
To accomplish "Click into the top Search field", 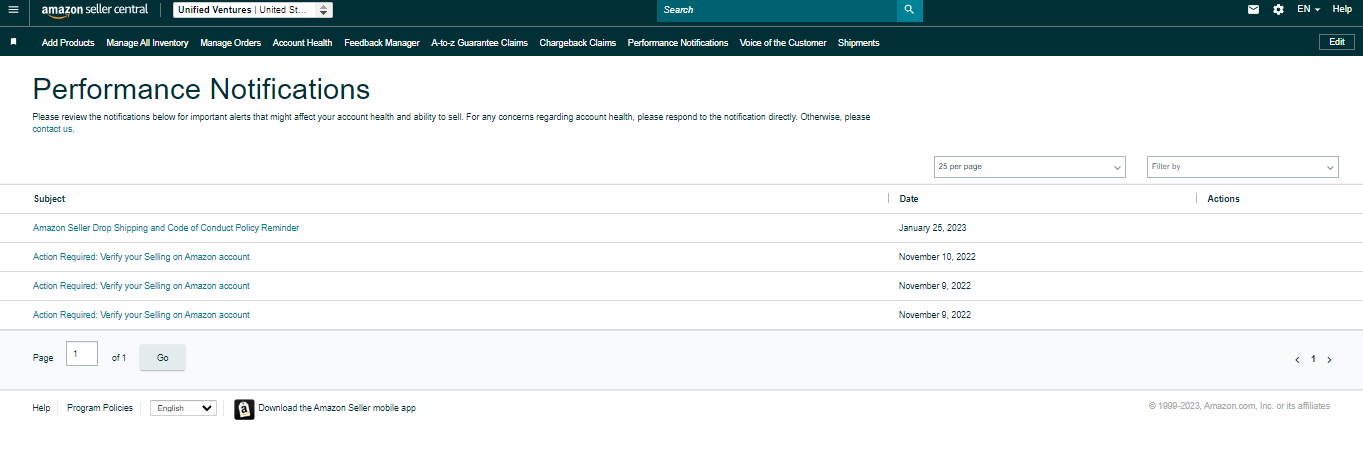I will point(777,10).
